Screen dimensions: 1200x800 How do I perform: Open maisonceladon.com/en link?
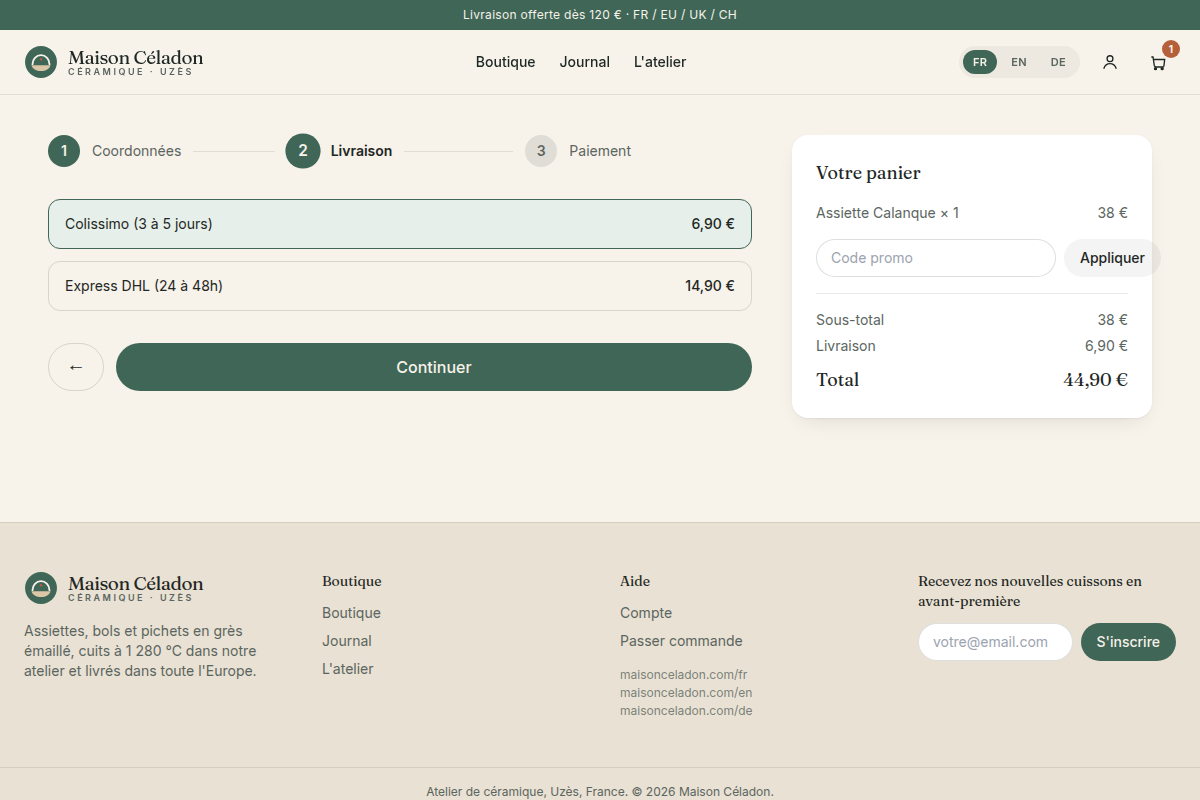tap(686, 693)
